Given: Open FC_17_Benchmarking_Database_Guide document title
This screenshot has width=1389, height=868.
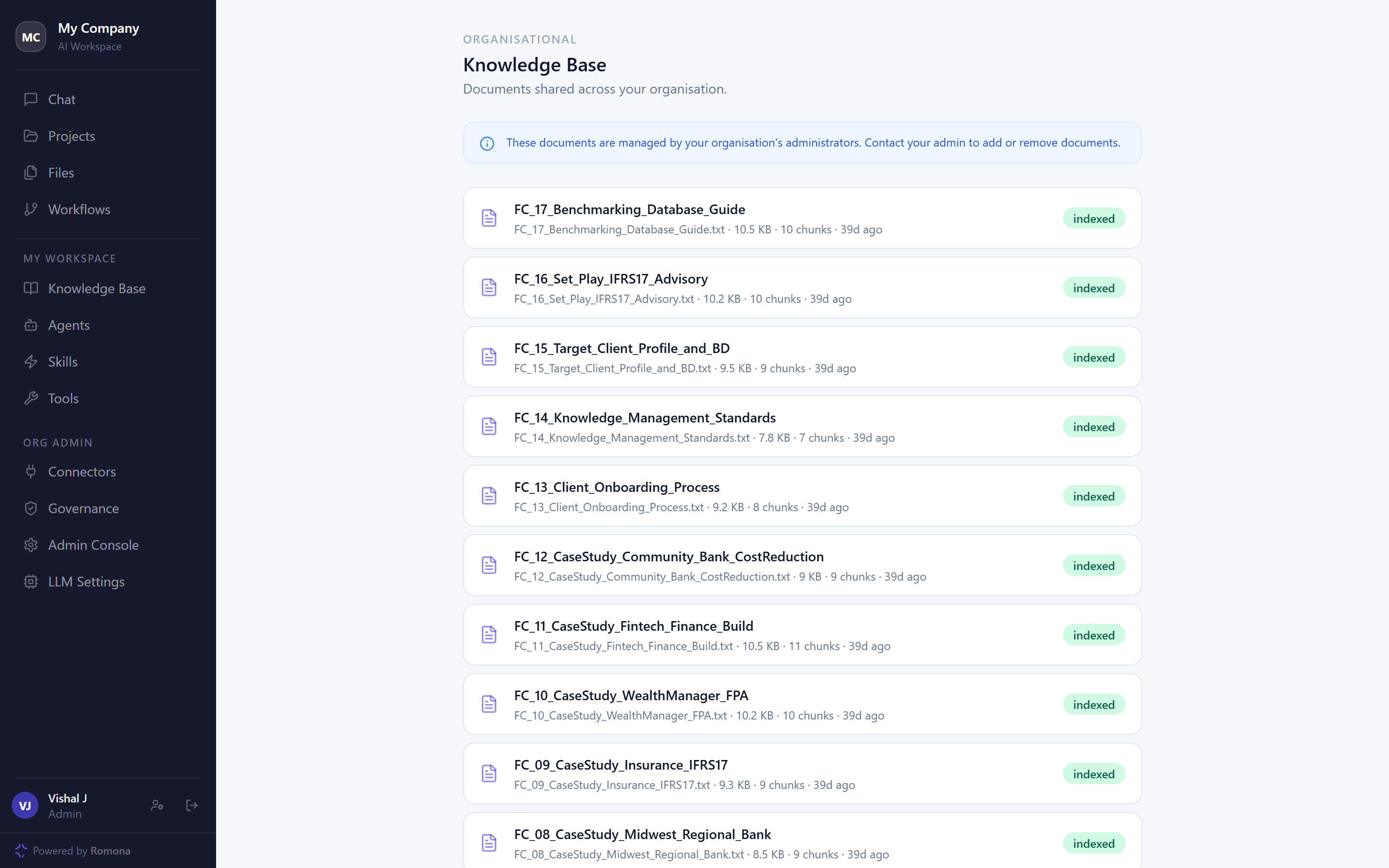Looking at the screenshot, I should coord(630,210).
